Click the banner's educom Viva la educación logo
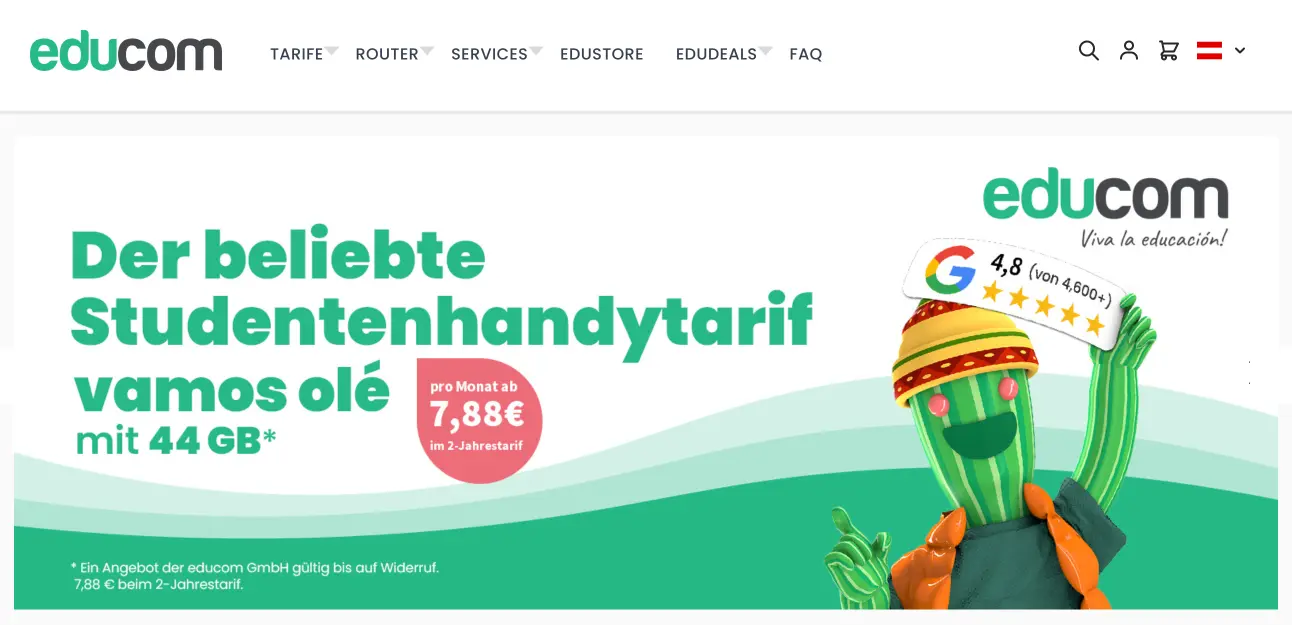Screen dimensions: 1292x625 (1105, 210)
